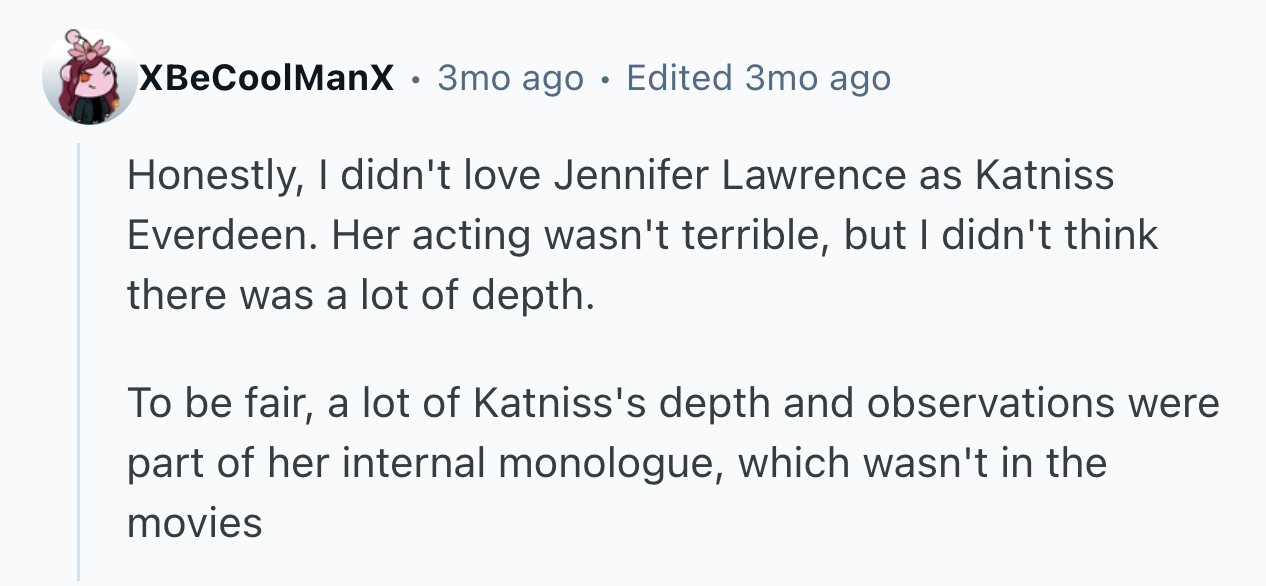Click the "Edited 3mo ago" label
This screenshot has height=586, width=1266.
tap(758, 78)
